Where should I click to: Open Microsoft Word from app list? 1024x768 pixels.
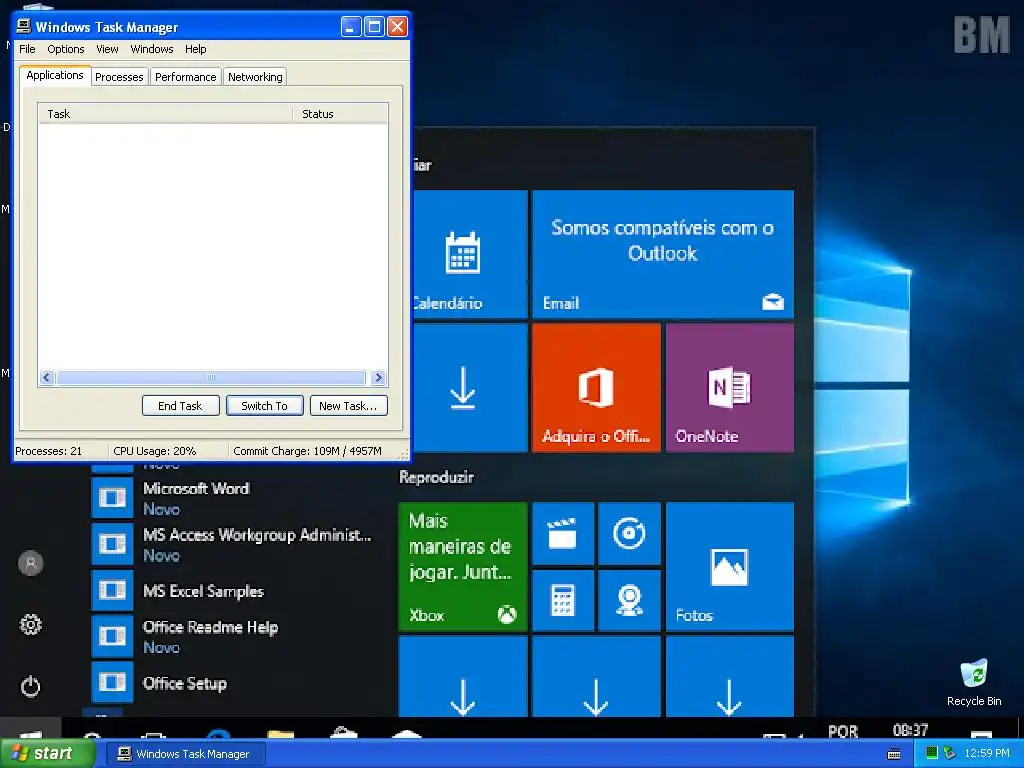point(232,498)
